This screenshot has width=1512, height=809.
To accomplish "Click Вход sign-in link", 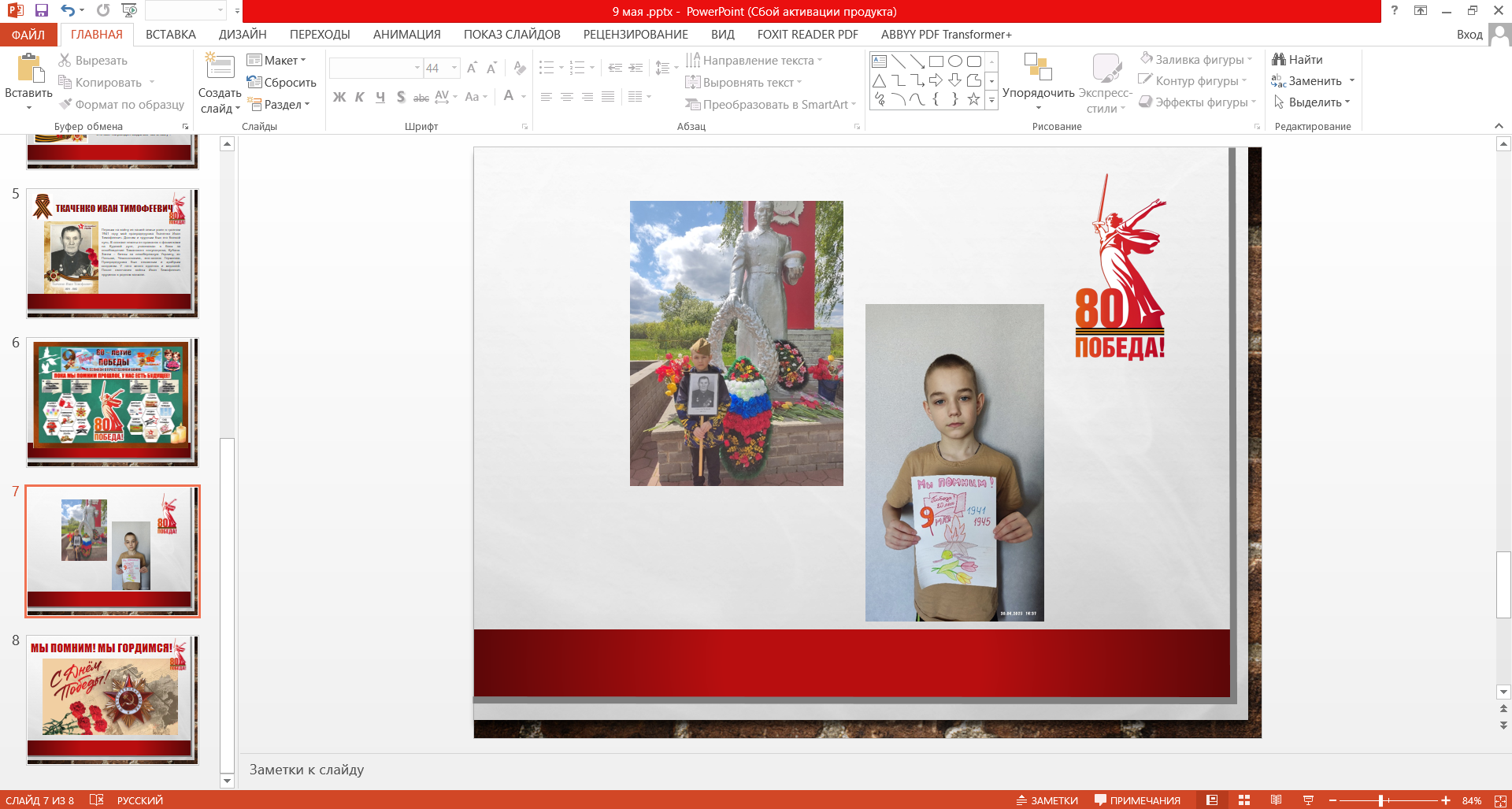I will (x=1469, y=35).
